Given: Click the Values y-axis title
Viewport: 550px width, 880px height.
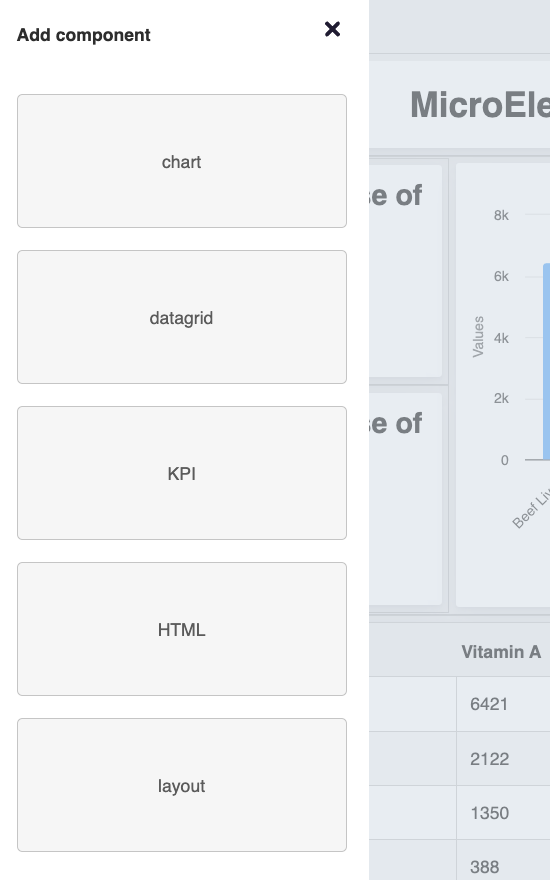Looking at the screenshot, I should (478, 337).
